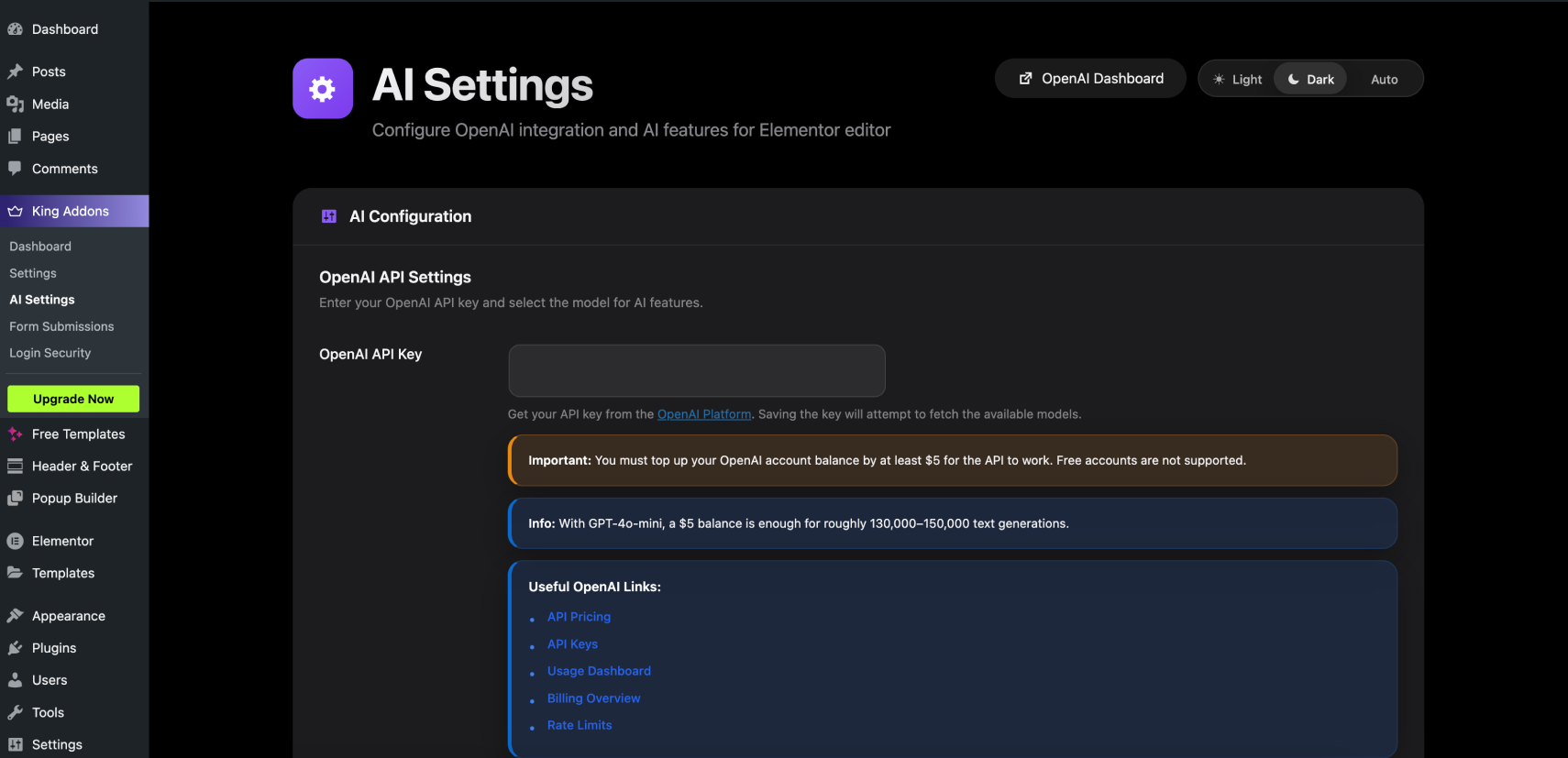Click the Plugins plug icon
The image size is (1568, 758).
[x=15, y=648]
